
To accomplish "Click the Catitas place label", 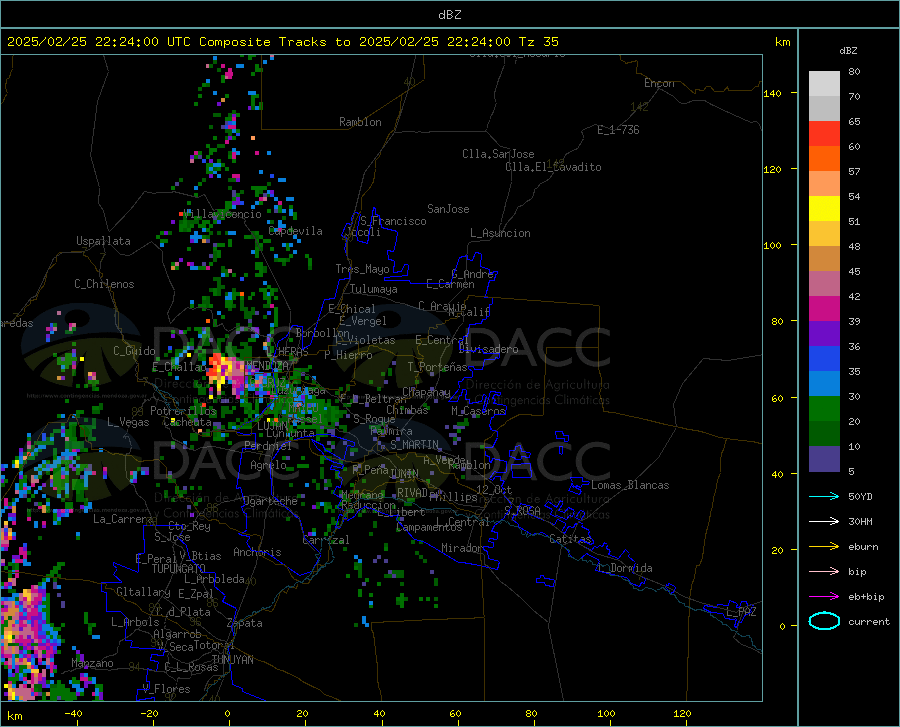I will click(x=571, y=539).
